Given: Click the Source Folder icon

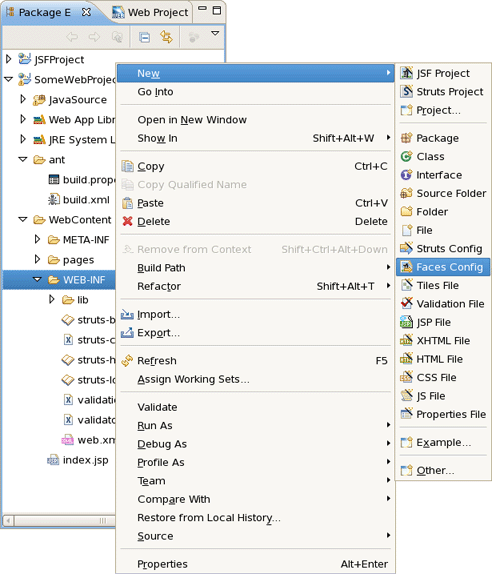Looking at the screenshot, I should point(406,193).
